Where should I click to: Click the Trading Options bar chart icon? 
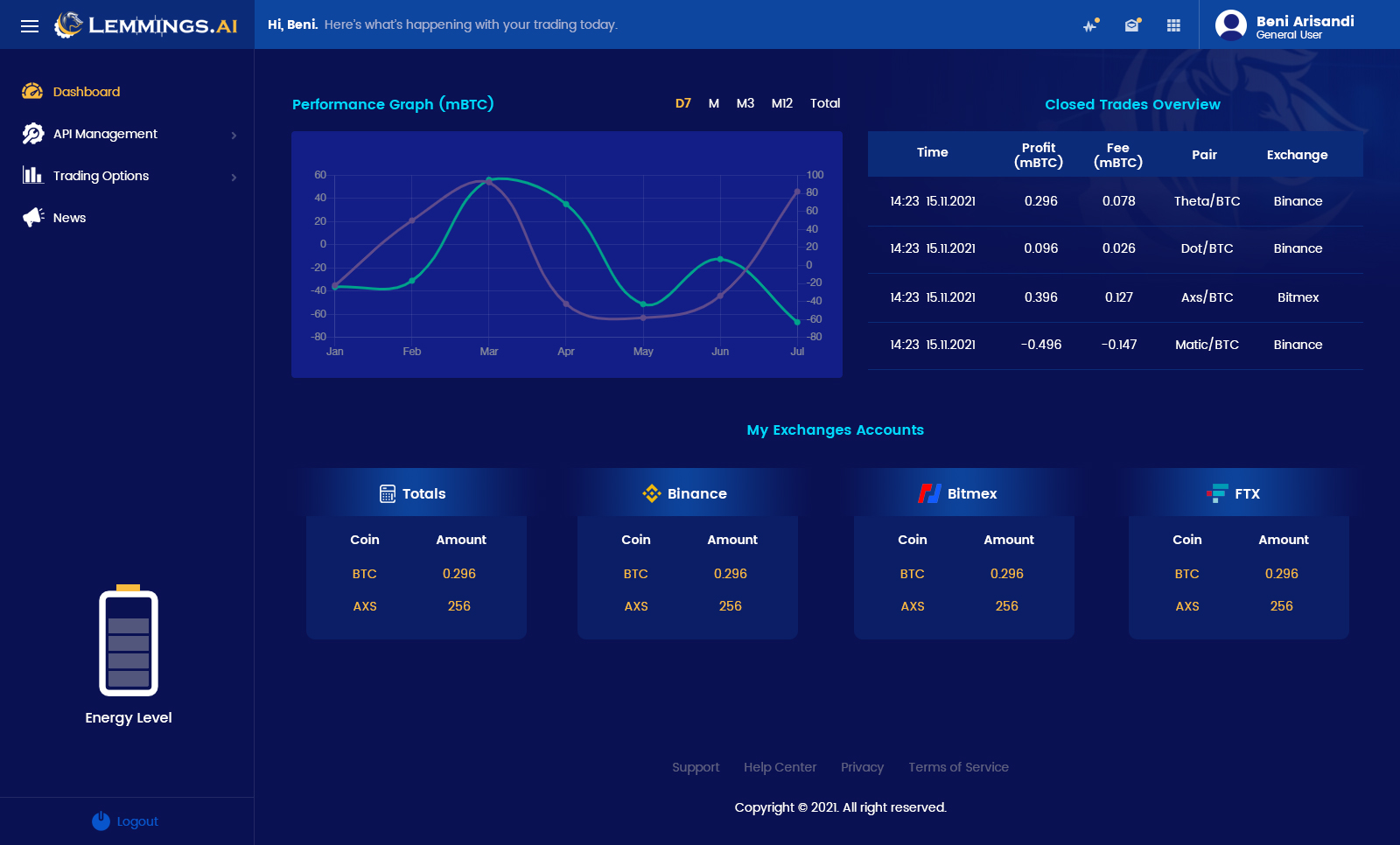tap(32, 175)
